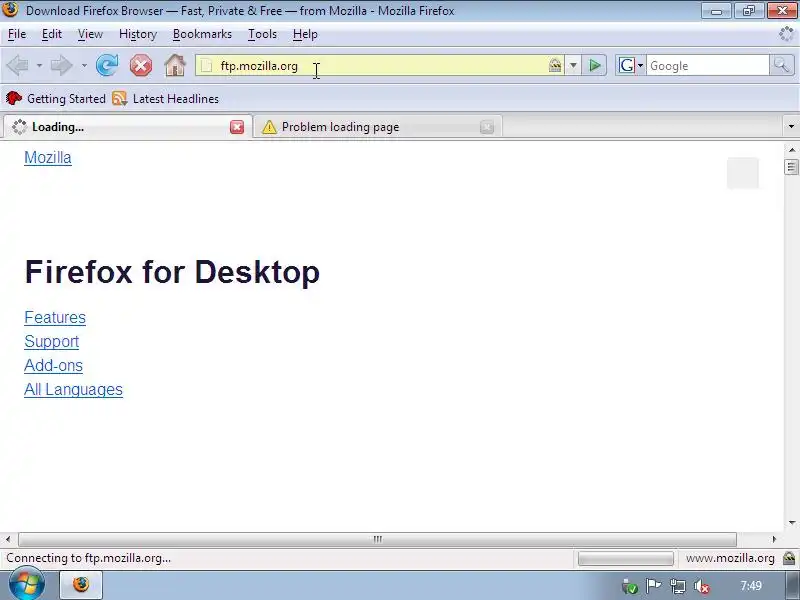Image resolution: width=800 pixels, height=600 pixels.
Task: Click the page icon in address bar
Action: pyautogui.click(x=206, y=66)
